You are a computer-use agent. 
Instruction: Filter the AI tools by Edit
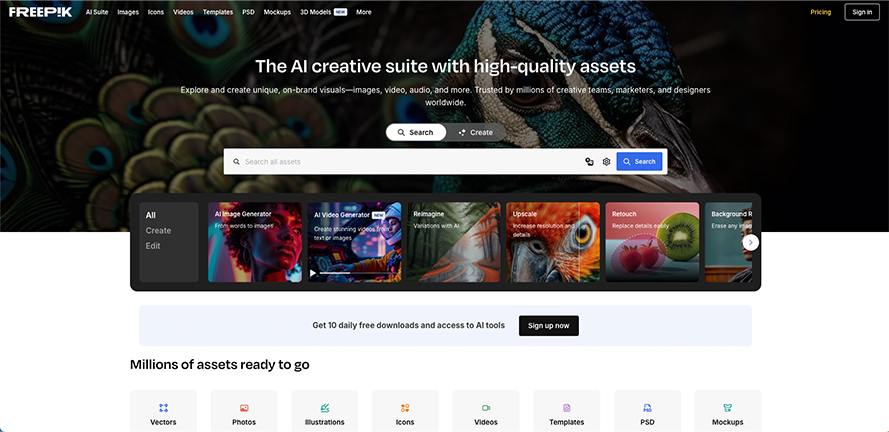click(153, 246)
